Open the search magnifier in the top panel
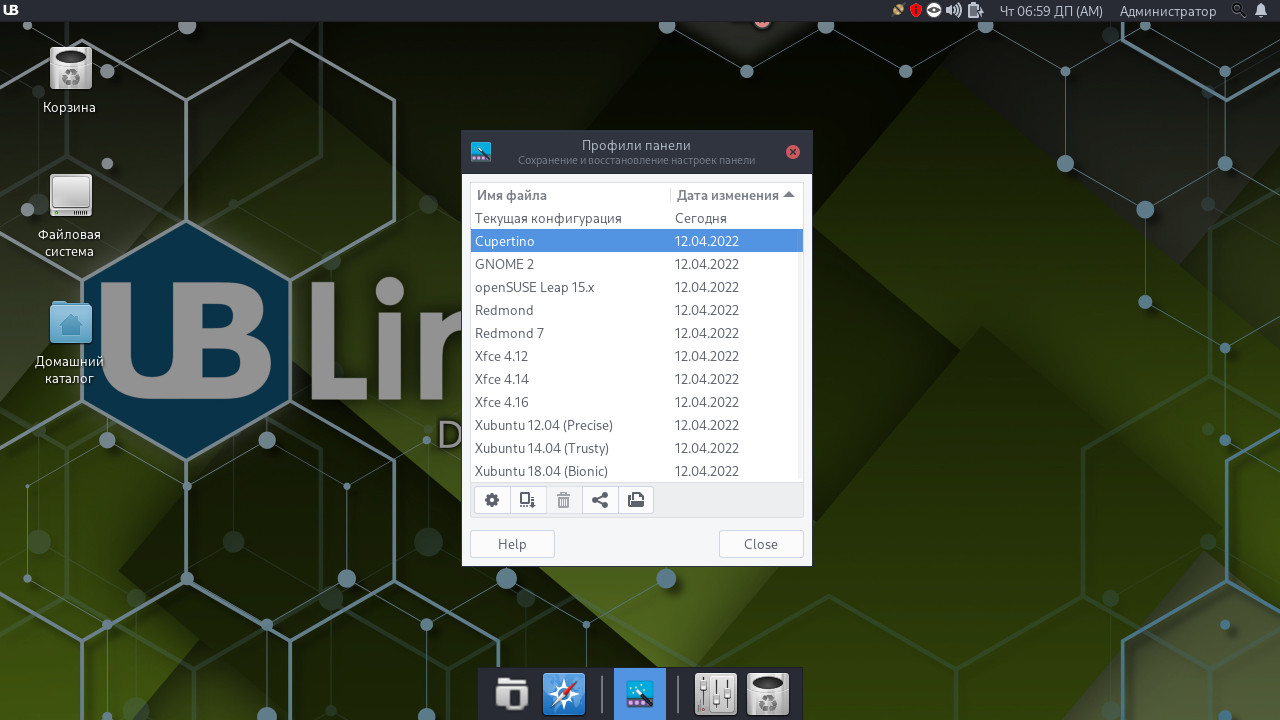The width and height of the screenshot is (1280, 720). 1238,11
